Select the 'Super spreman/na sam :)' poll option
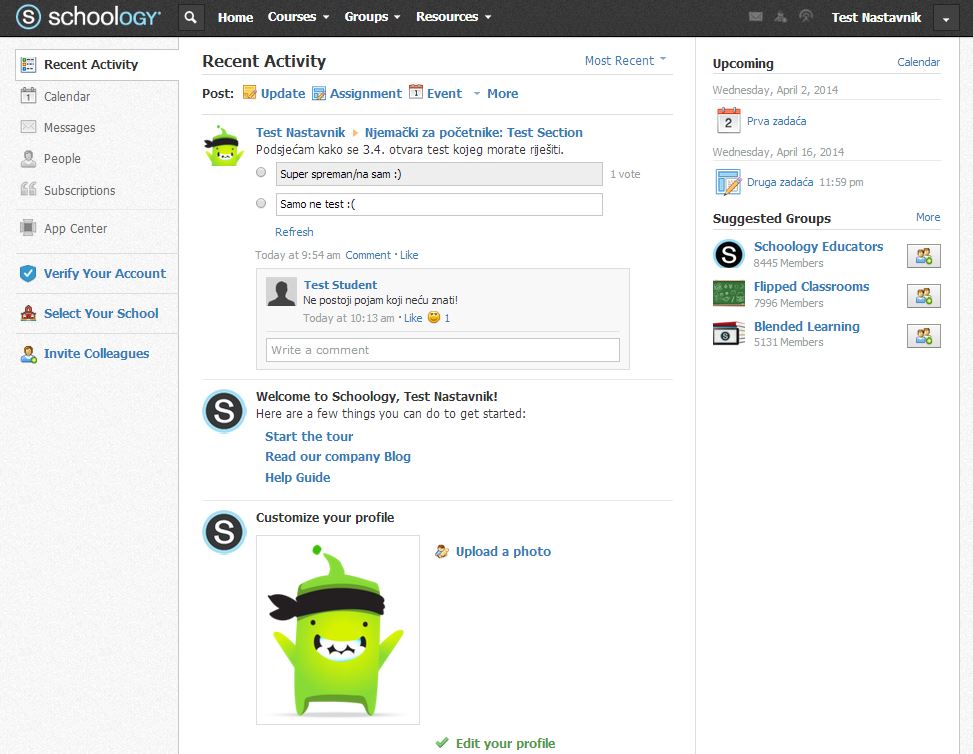The image size is (973, 754). [x=261, y=173]
